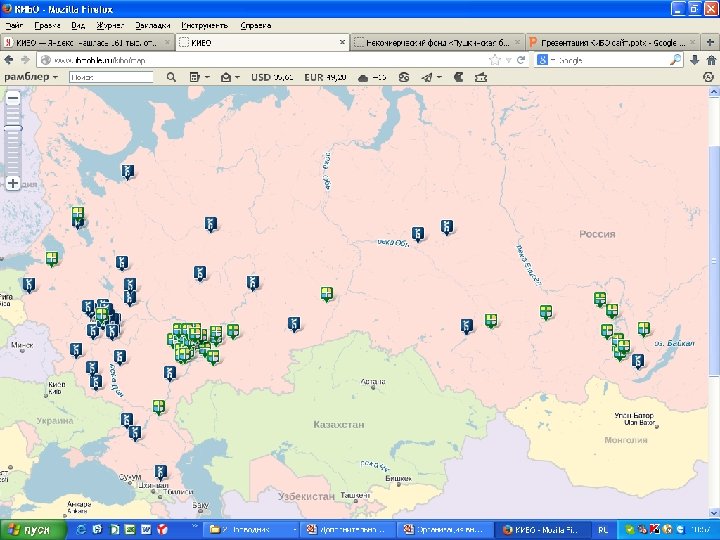The image size is (720, 540).
Task: Zoom in the map with plus button
Action: click(13, 183)
